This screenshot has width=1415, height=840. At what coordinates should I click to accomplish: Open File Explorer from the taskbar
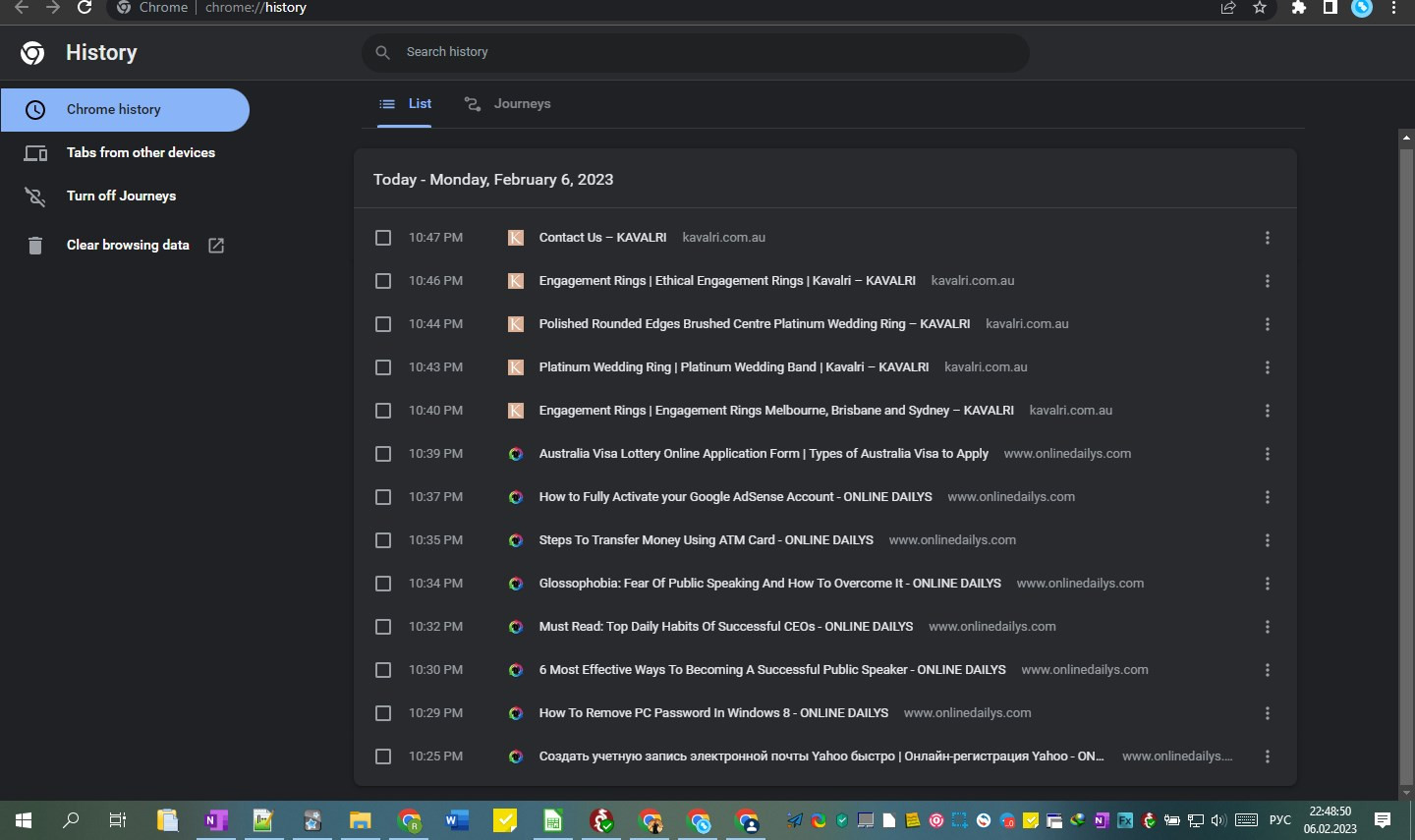click(361, 820)
